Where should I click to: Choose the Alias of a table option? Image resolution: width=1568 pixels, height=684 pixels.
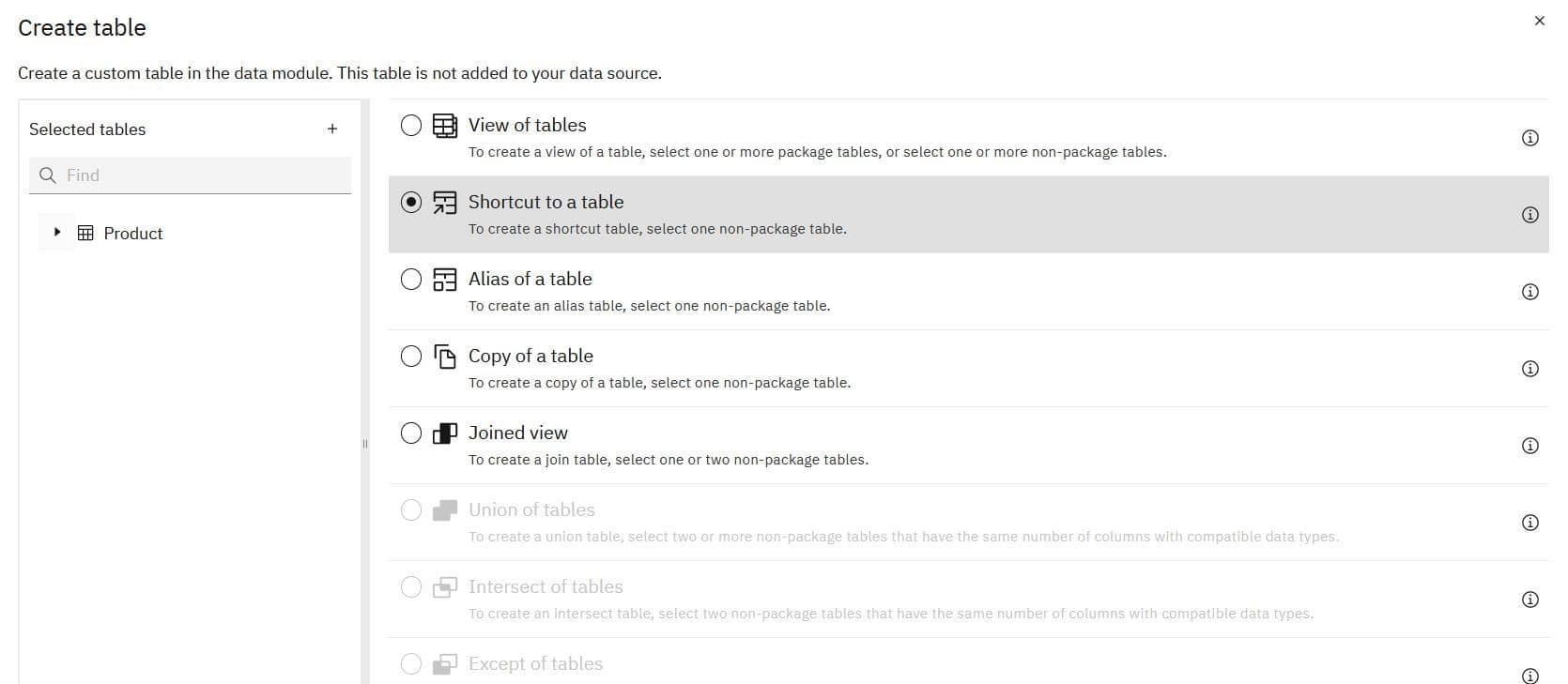(x=411, y=279)
